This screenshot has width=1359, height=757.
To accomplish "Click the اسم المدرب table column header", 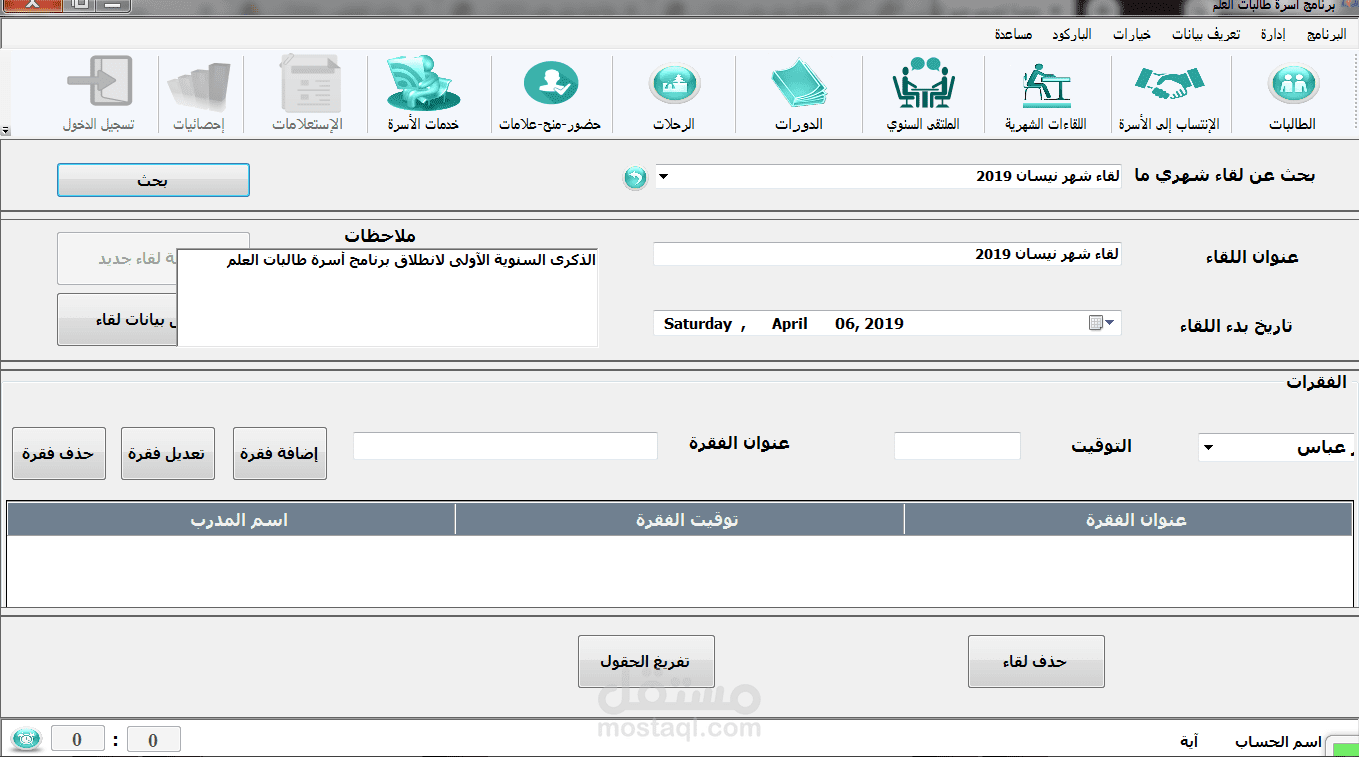I will [x=232, y=520].
